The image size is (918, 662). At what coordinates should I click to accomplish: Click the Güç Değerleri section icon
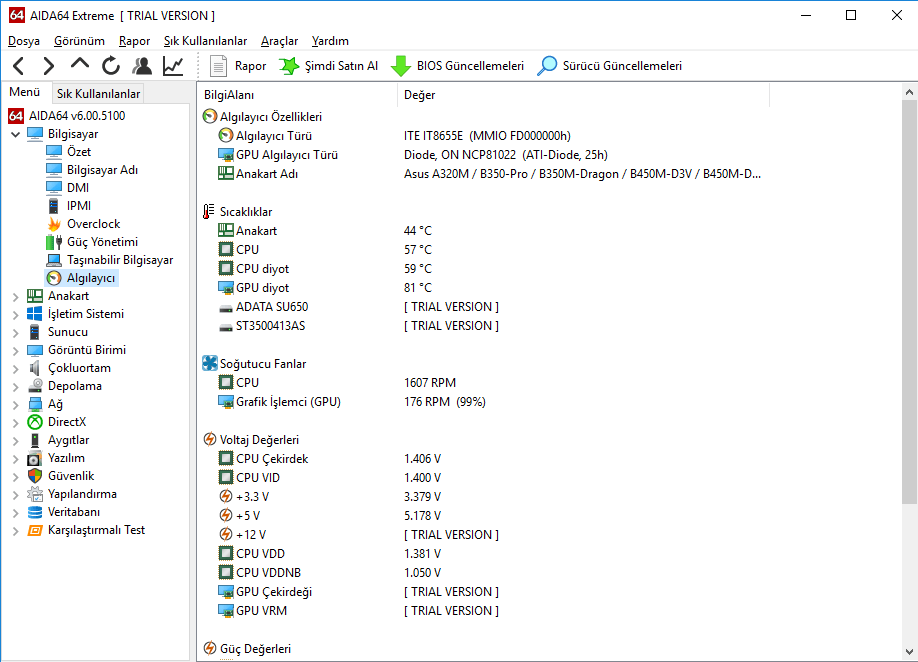point(210,649)
